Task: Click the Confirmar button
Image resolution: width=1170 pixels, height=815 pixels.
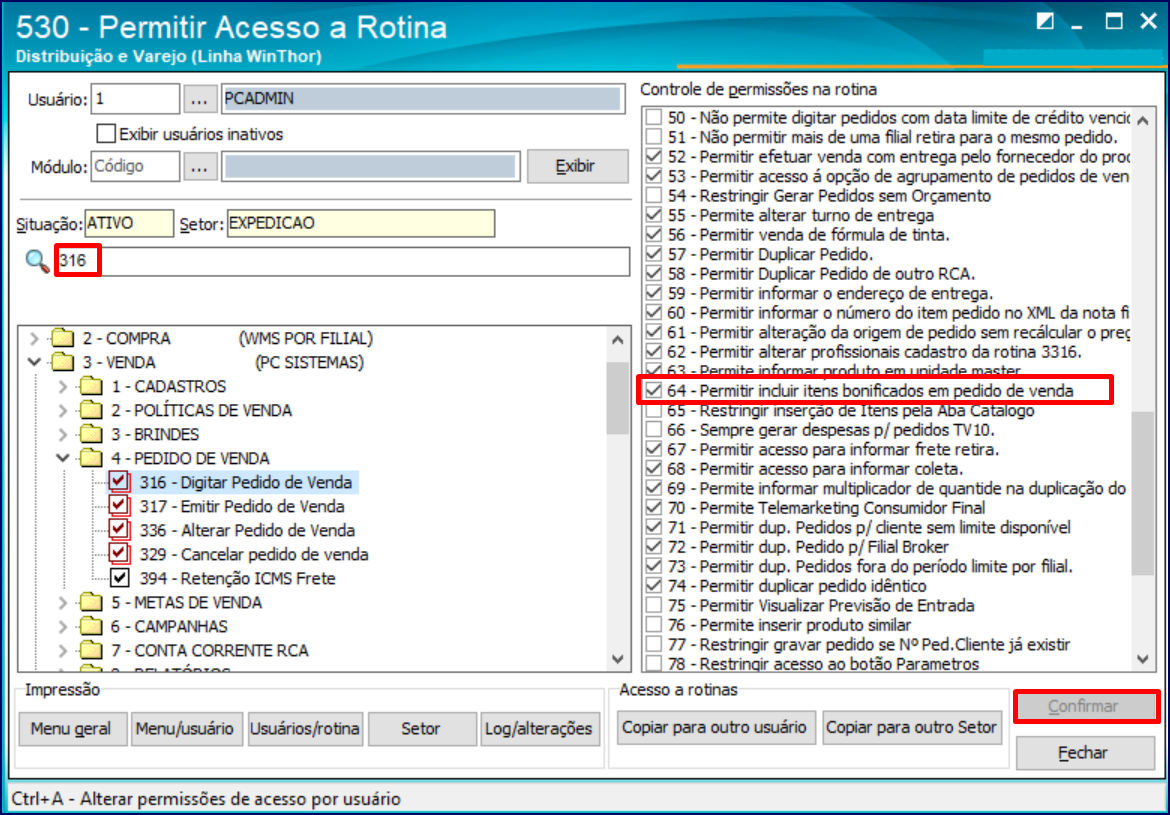Action: coord(1084,706)
